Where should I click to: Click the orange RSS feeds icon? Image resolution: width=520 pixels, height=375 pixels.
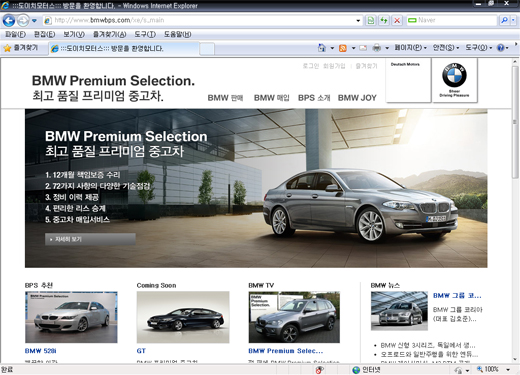pyautogui.click(x=343, y=48)
